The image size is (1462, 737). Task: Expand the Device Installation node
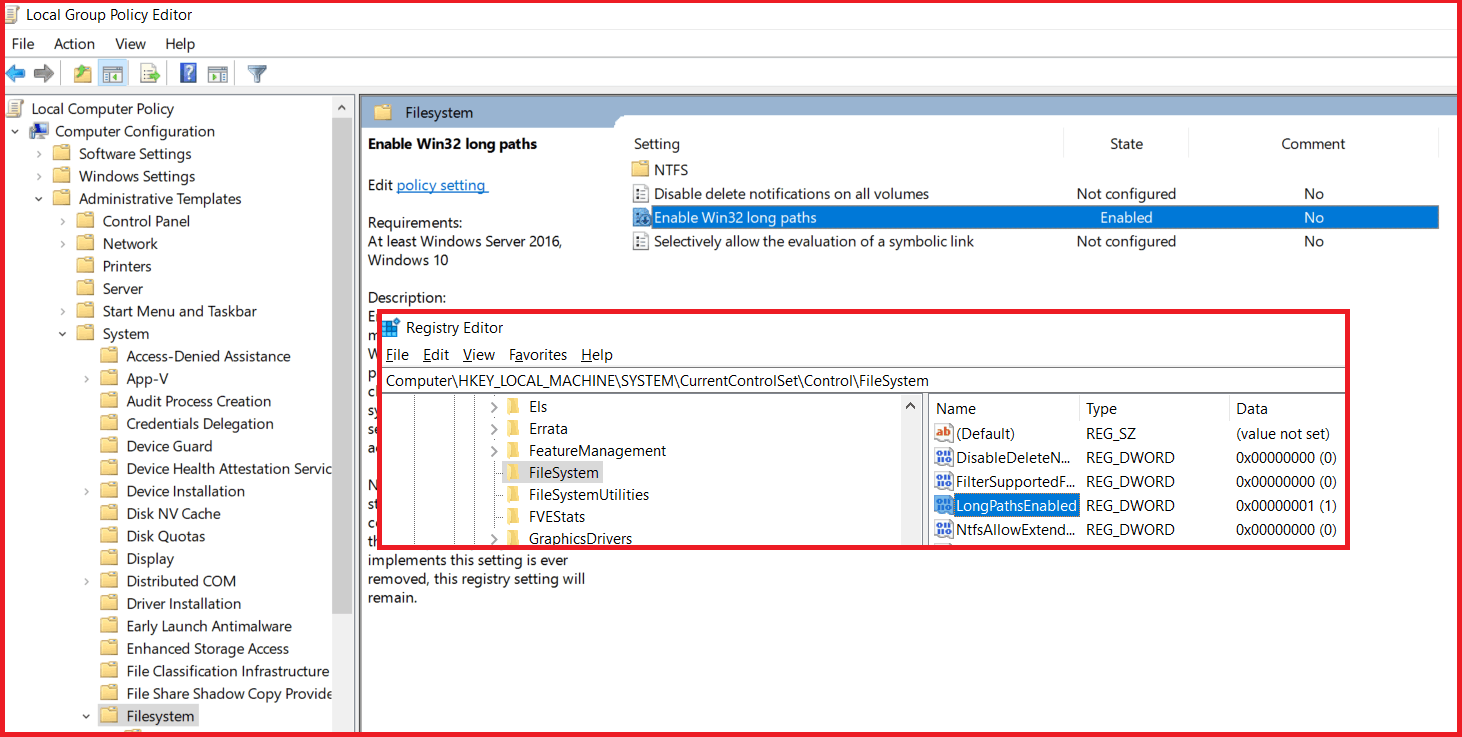click(x=87, y=491)
